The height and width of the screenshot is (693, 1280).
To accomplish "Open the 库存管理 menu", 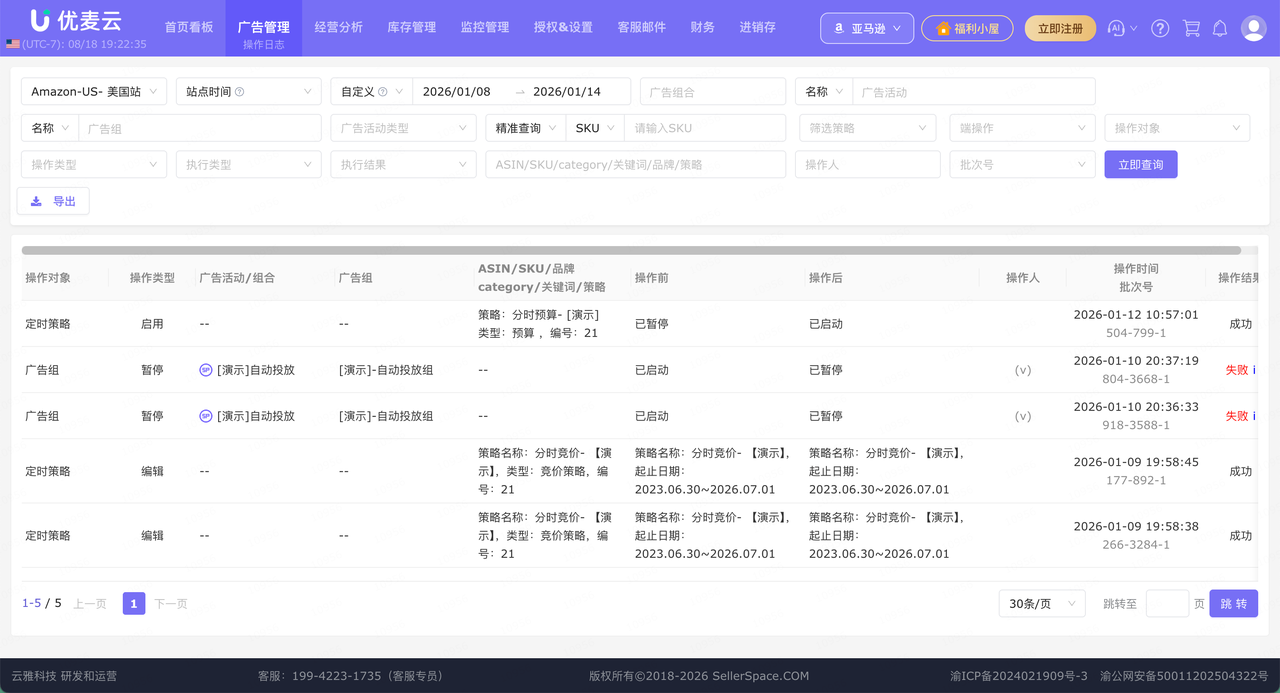I will [x=412, y=28].
